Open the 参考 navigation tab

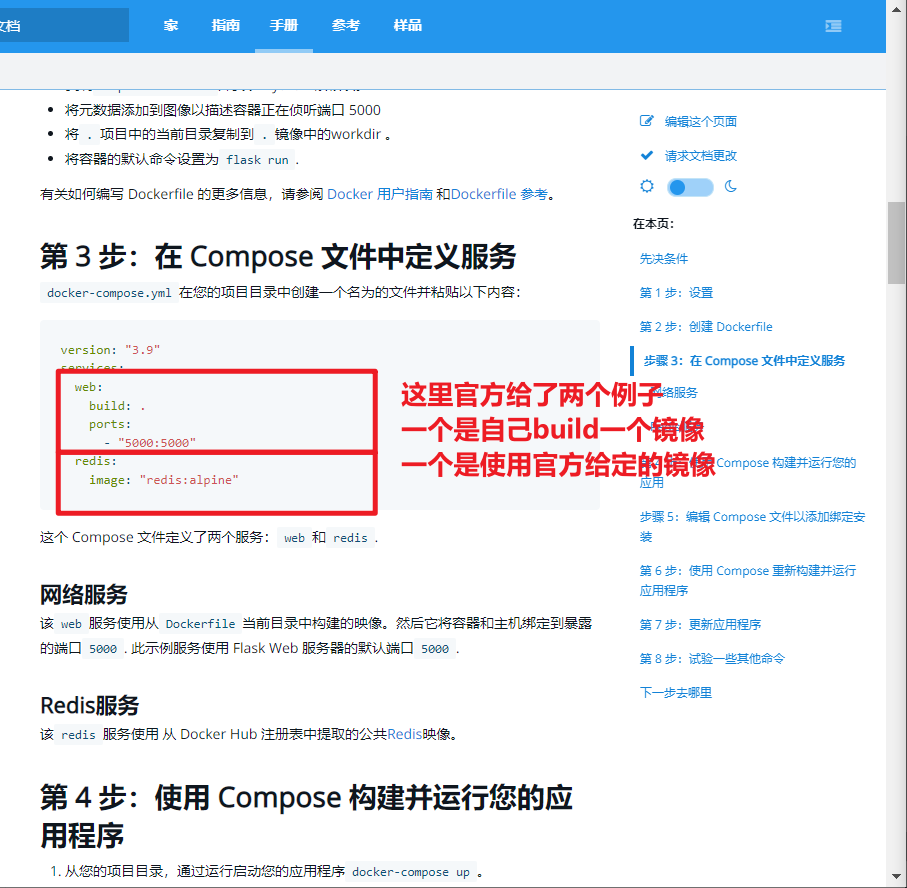click(x=346, y=26)
